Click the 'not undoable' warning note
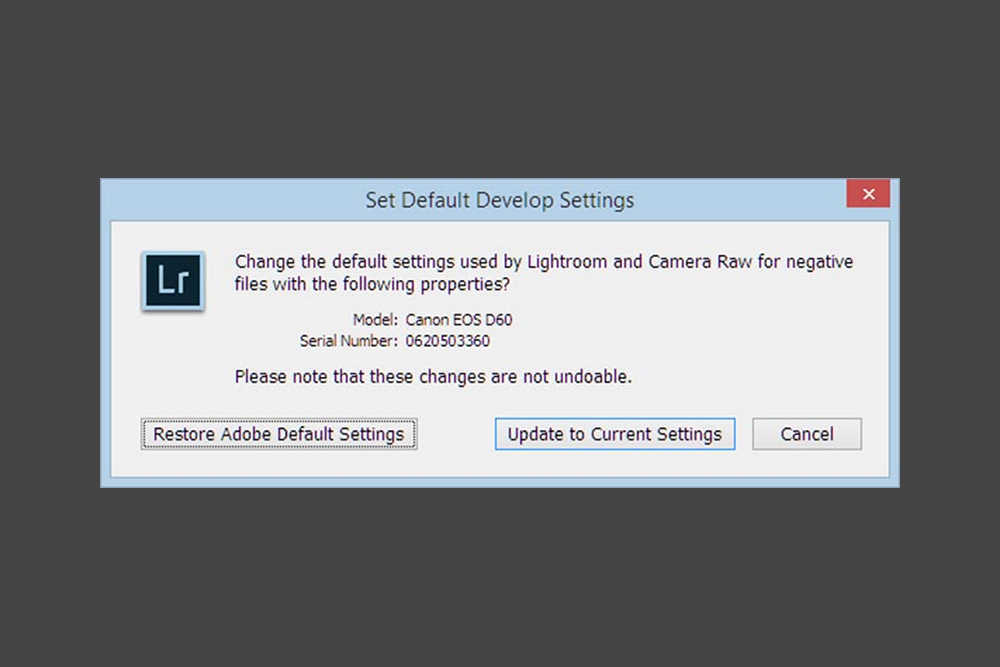This screenshot has width=1000, height=667. (433, 377)
